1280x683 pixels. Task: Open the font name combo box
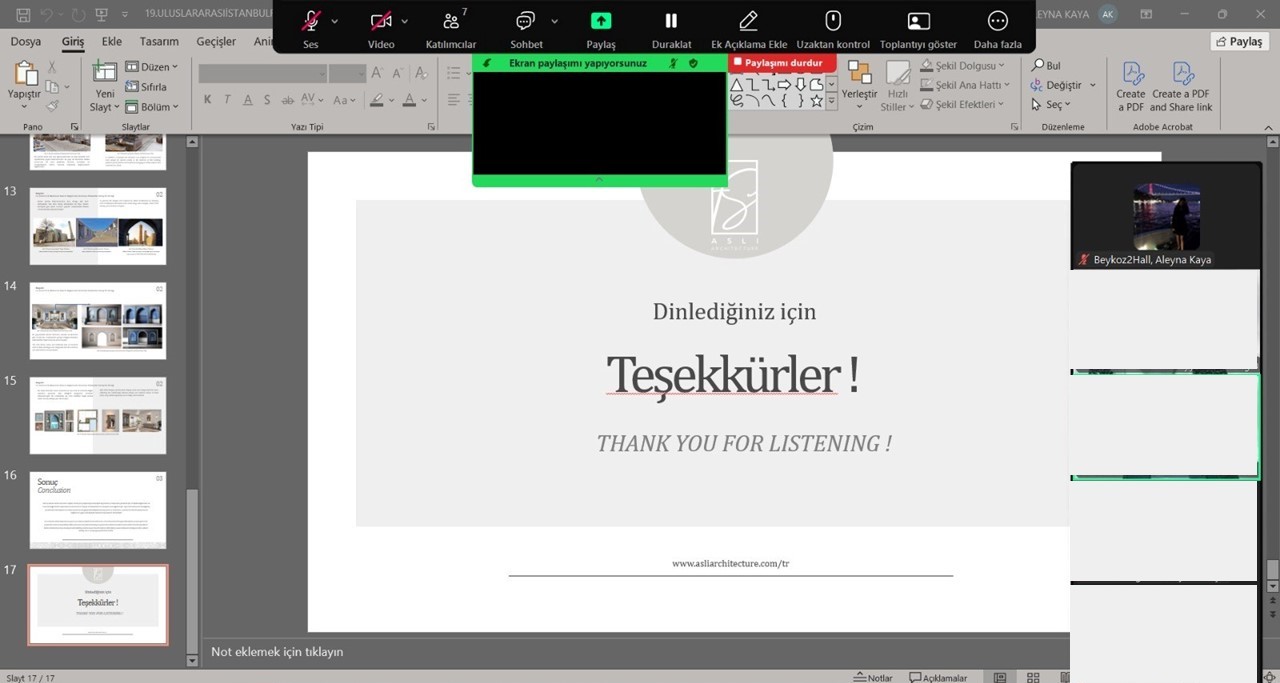pyautogui.click(x=263, y=73)
